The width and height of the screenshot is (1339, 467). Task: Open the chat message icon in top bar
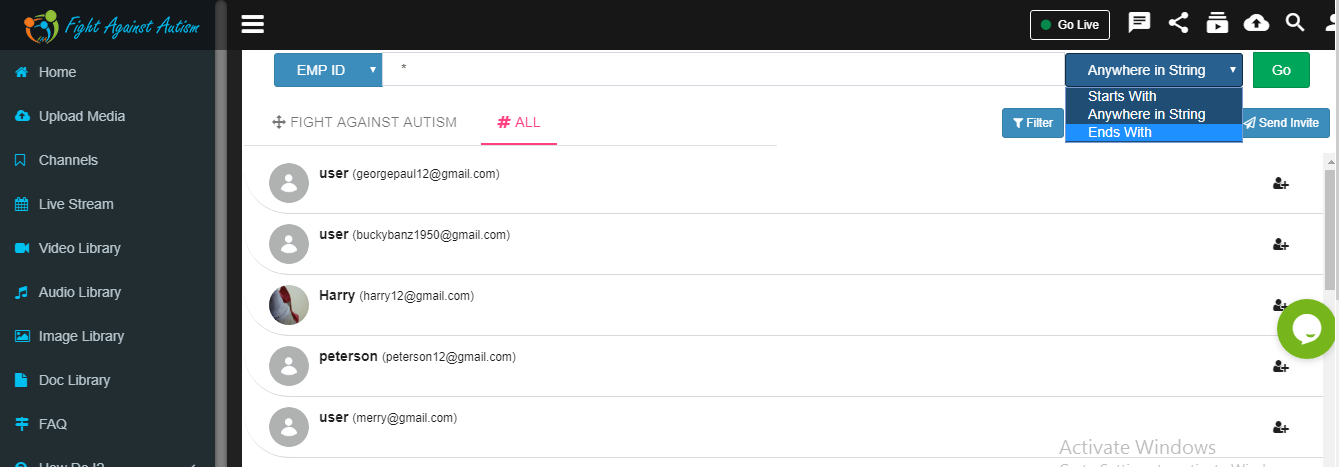tap(1139, 23)
